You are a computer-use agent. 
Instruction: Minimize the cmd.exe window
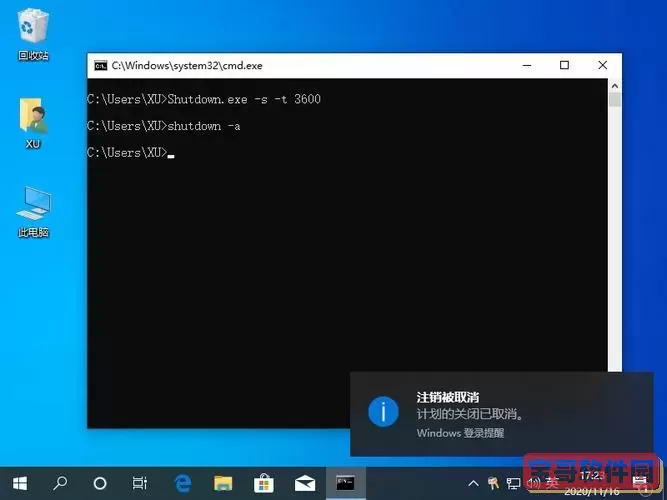point(527,66)
